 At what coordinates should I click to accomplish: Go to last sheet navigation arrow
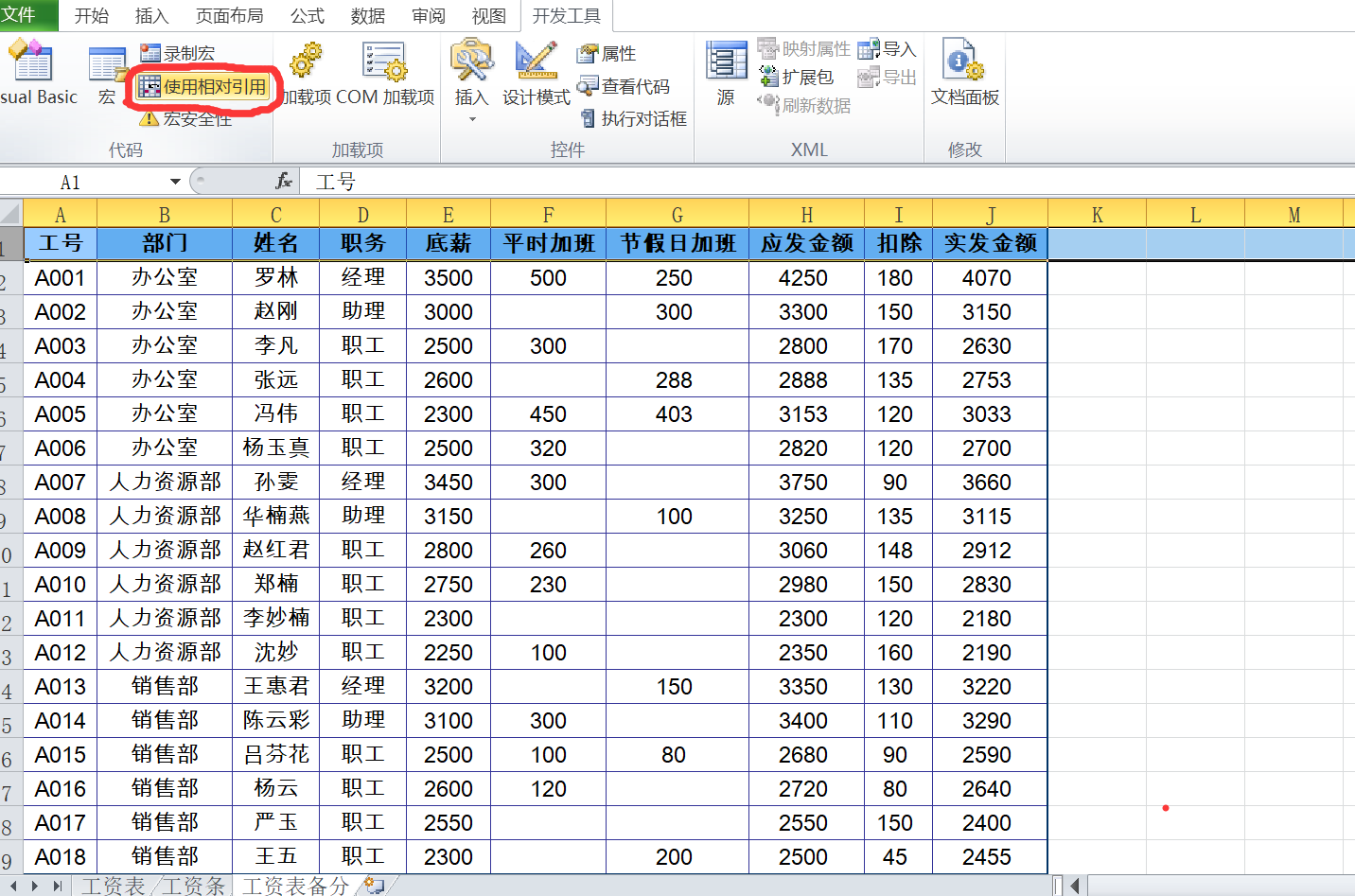pyautogui.click(x=58, y=887)
